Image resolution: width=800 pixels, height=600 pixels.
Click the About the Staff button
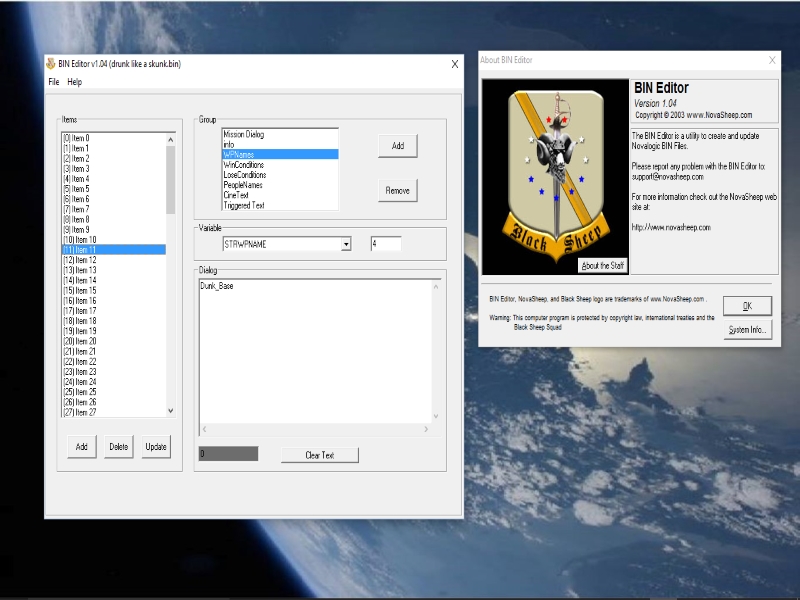point(603,265)
